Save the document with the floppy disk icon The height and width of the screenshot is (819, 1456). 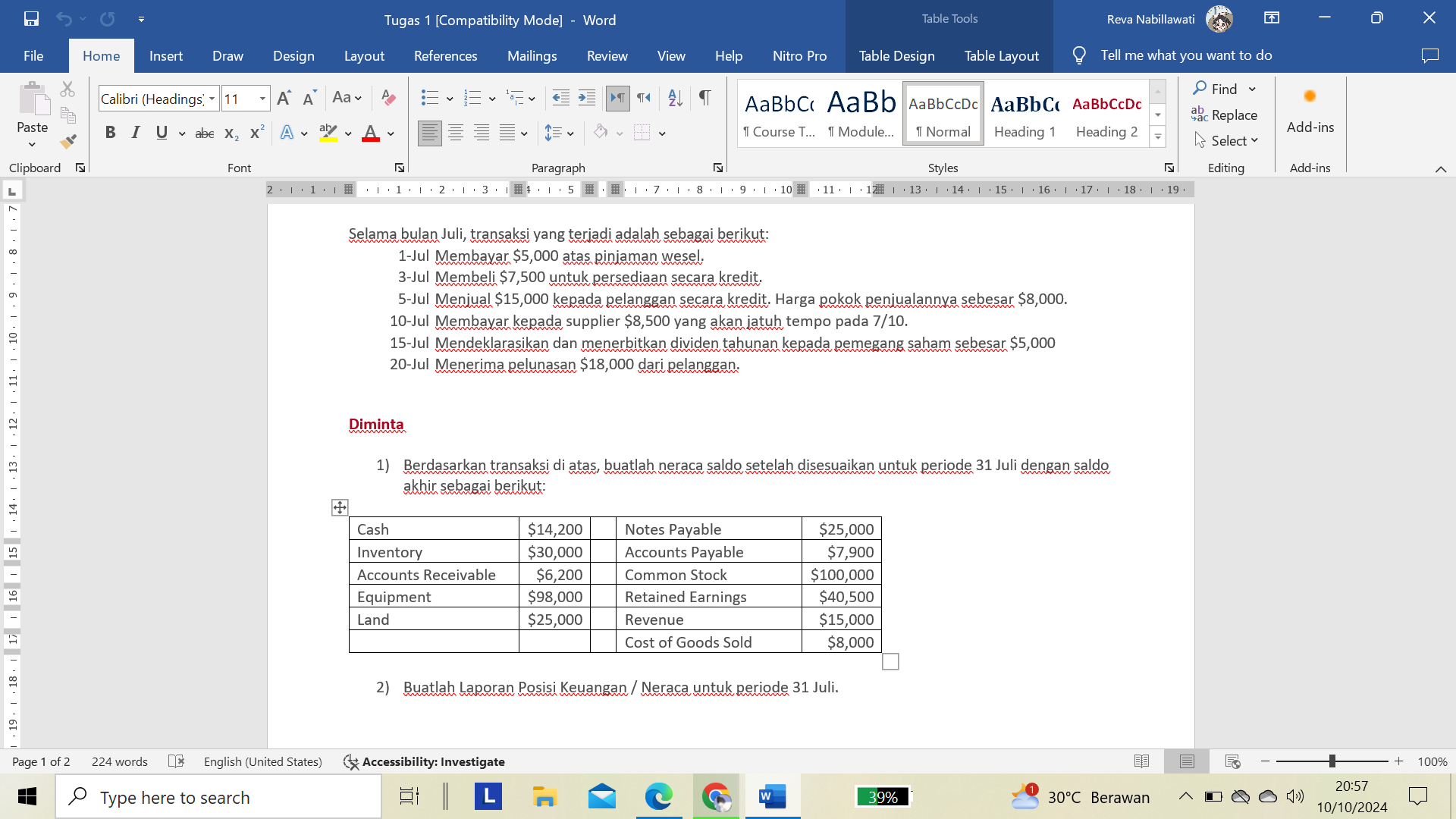31,19
